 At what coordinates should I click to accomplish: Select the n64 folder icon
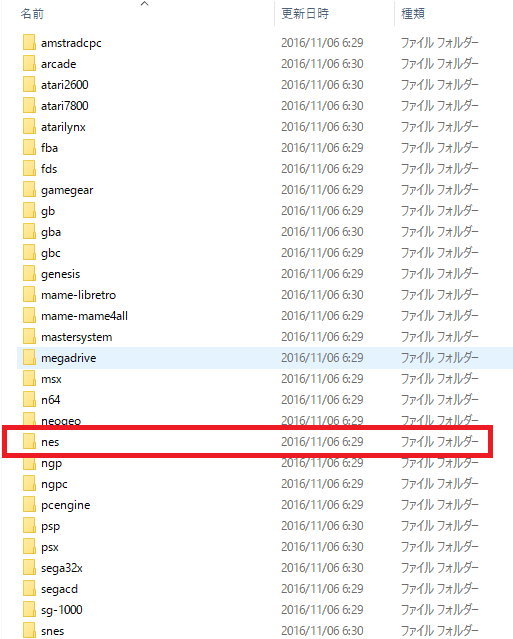[x=29, y=400]
